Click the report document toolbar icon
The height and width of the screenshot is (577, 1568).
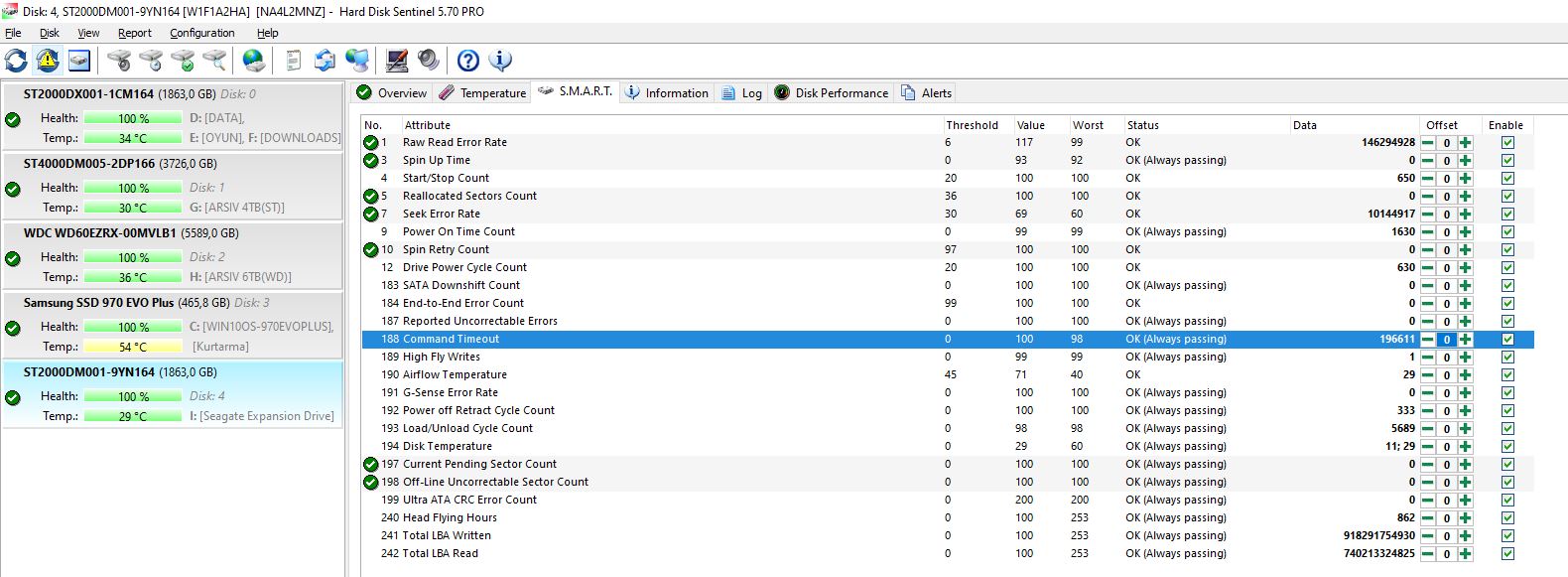tap(294, 61)
